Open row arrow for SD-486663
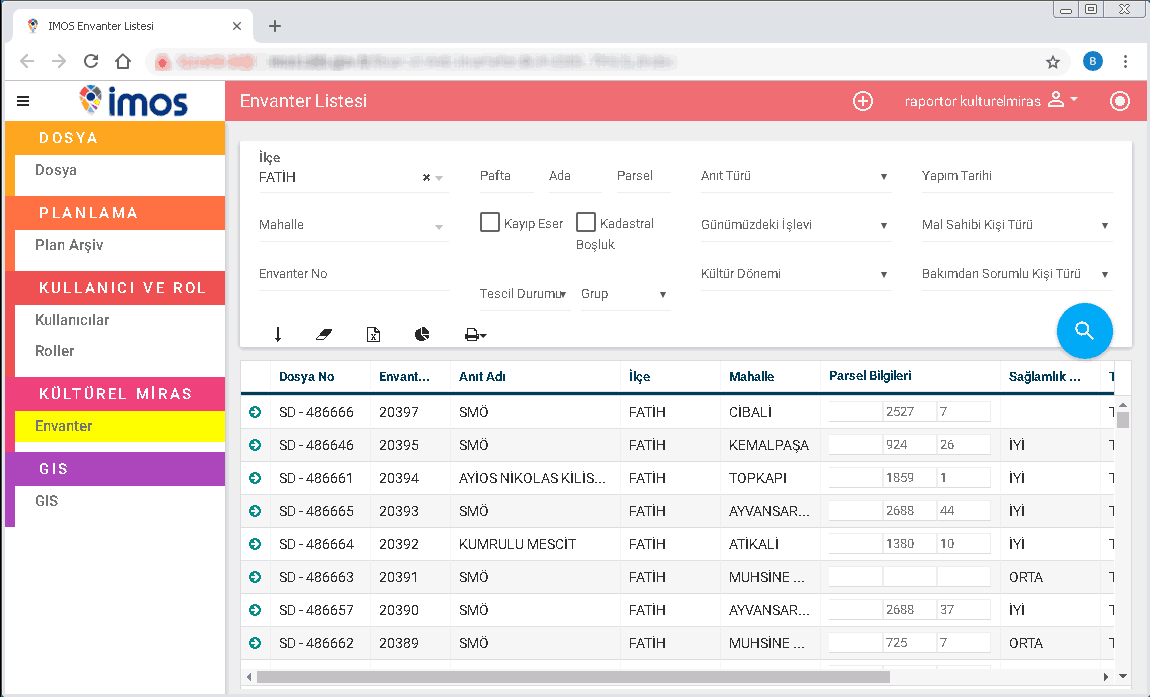 [x=254, y=577]
